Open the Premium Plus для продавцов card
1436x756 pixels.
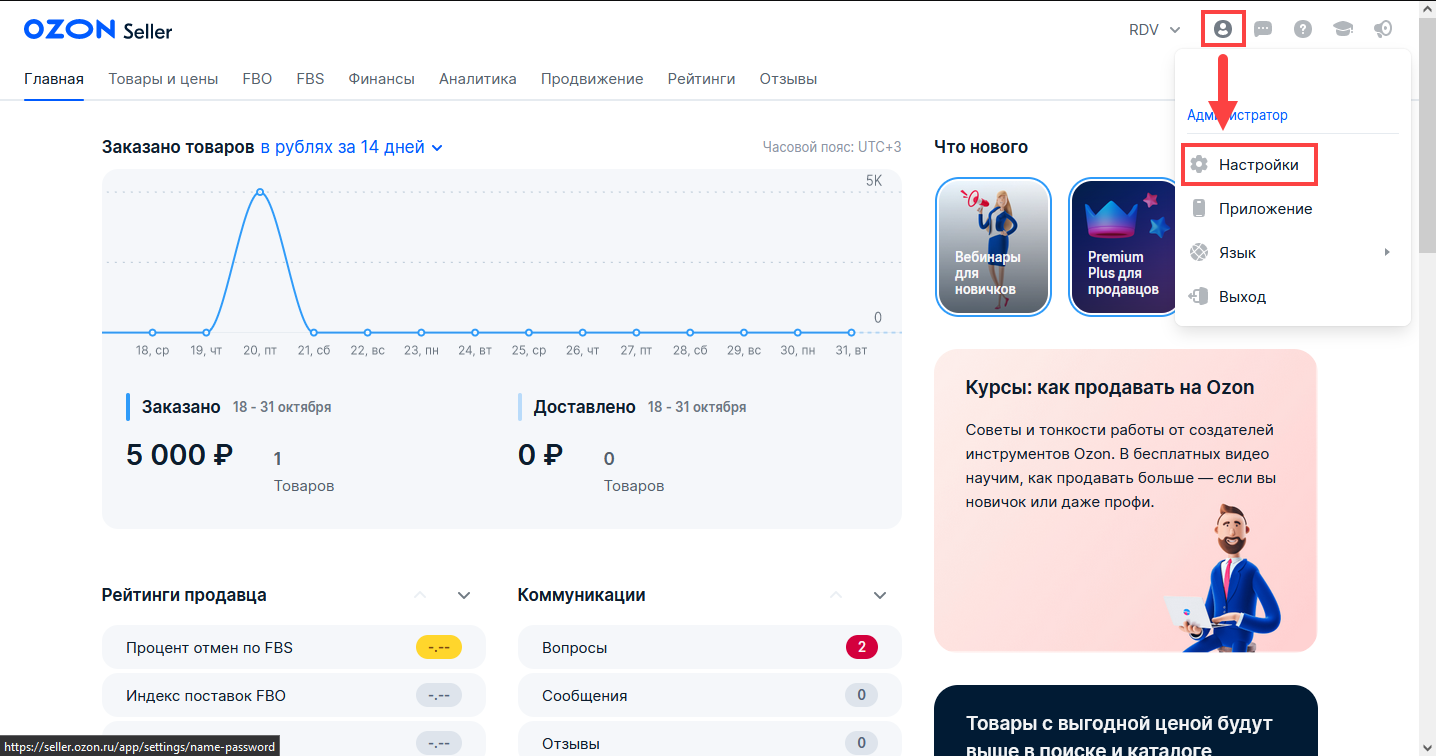pyautogui.click(x=1124, y=247)
